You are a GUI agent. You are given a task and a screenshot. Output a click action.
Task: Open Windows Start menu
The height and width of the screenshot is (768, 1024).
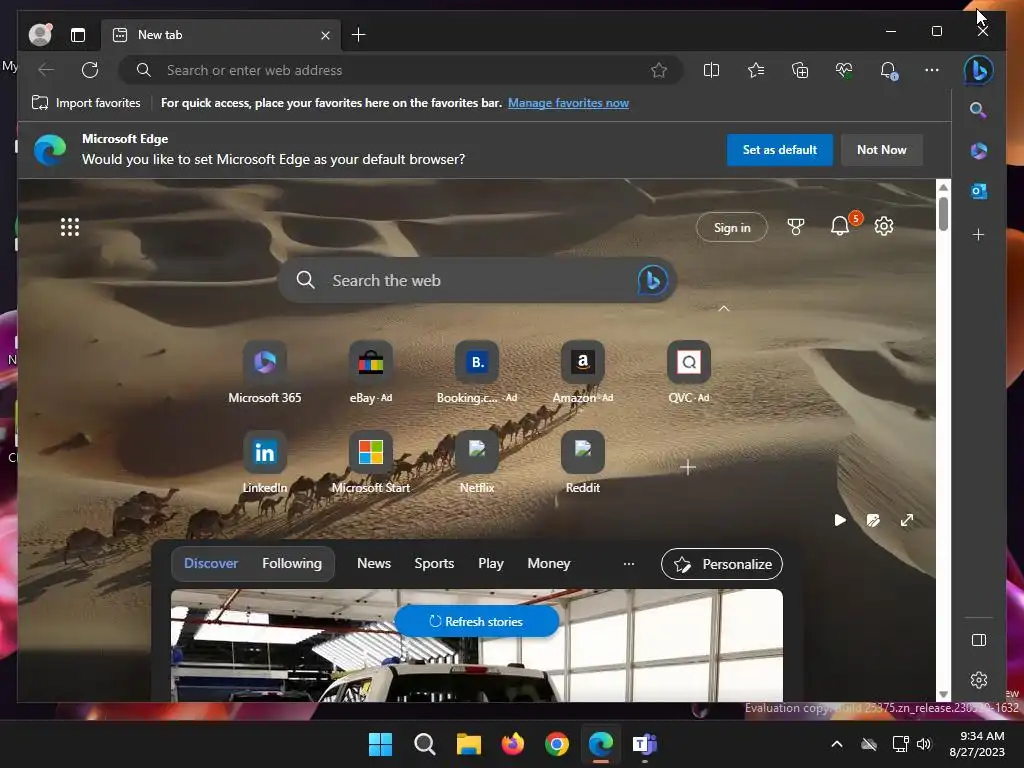tap(380, 744)
